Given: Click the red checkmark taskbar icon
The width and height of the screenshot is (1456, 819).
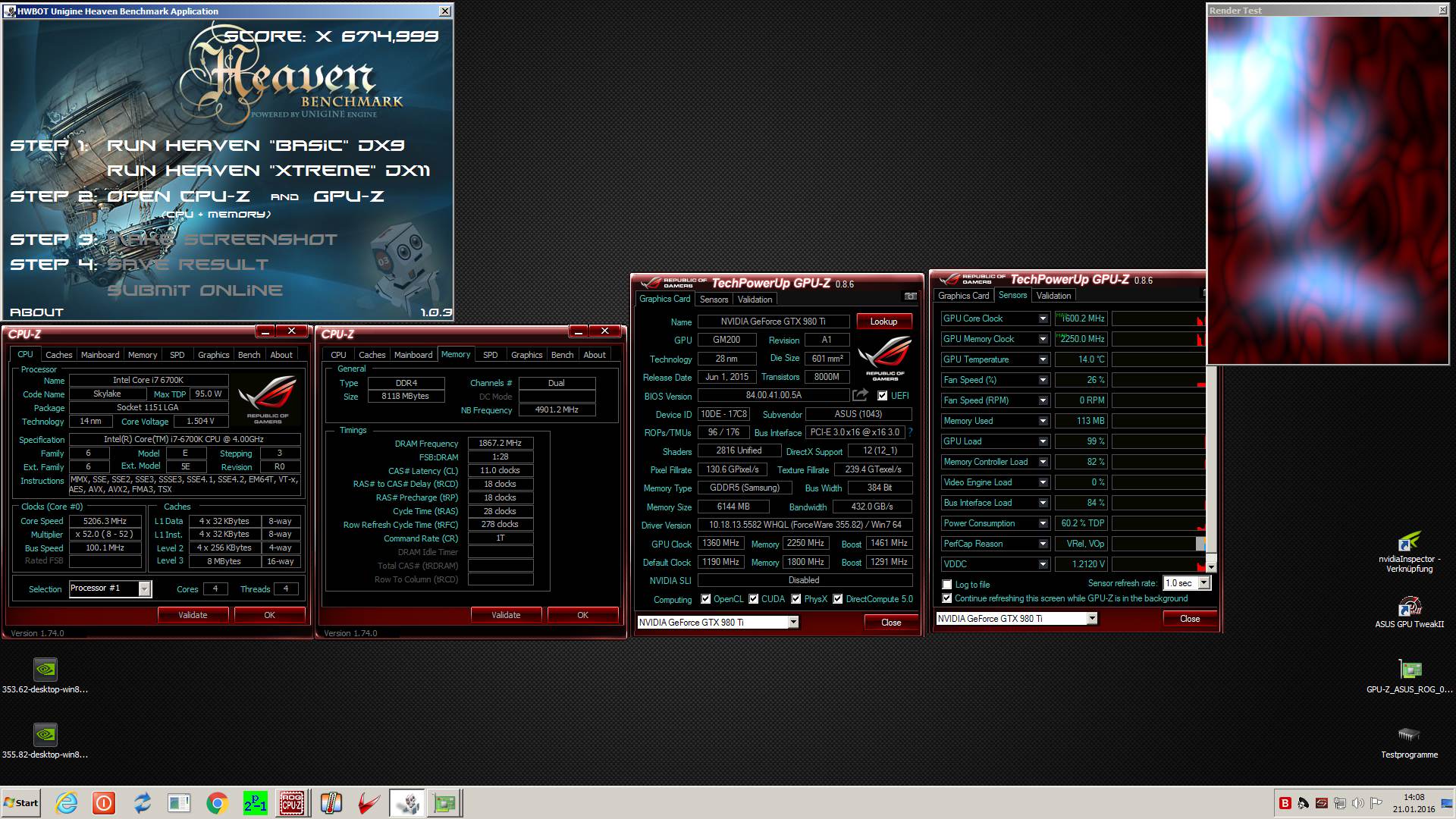Looking at the screenshot, I should pos(369,803).
